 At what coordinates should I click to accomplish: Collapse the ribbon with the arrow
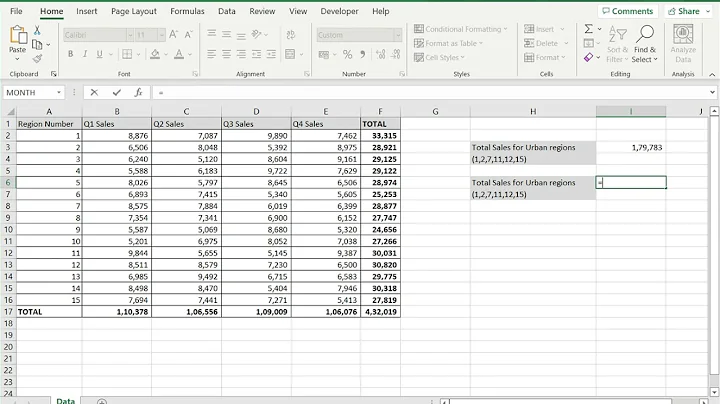[x=712, y=74]
